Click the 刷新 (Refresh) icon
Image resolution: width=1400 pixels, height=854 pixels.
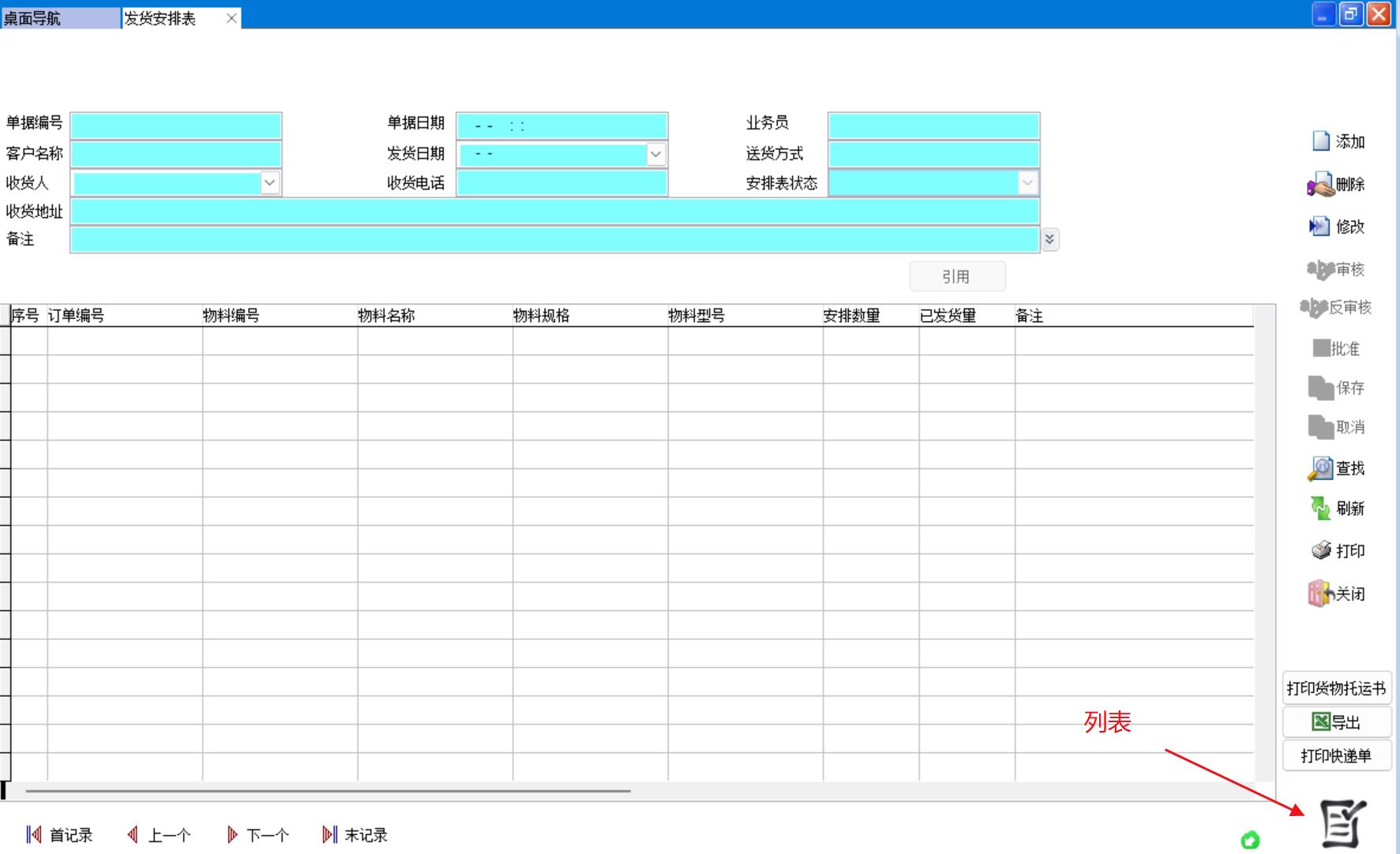click(1320, 508)
